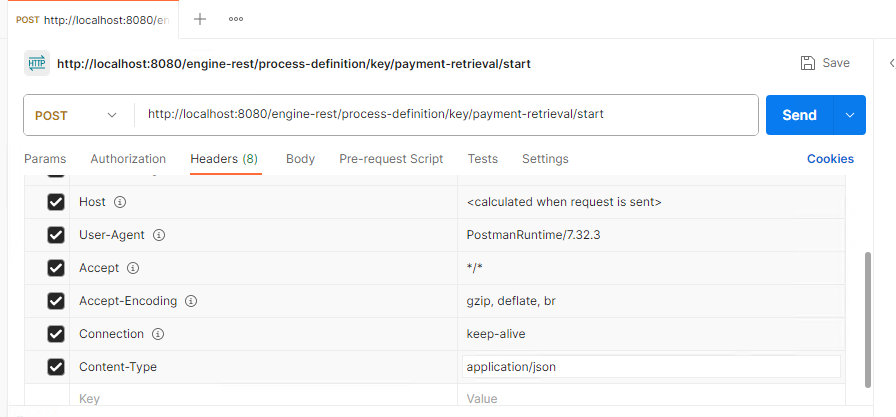Toggle the Accept-Encoding header checkbox
The image size is (896, 417).
tap(56, 301)
